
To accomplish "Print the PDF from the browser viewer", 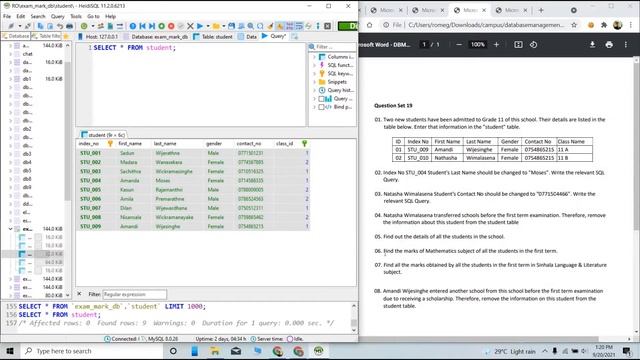I will pyautogui.click(x=609, y=44).
